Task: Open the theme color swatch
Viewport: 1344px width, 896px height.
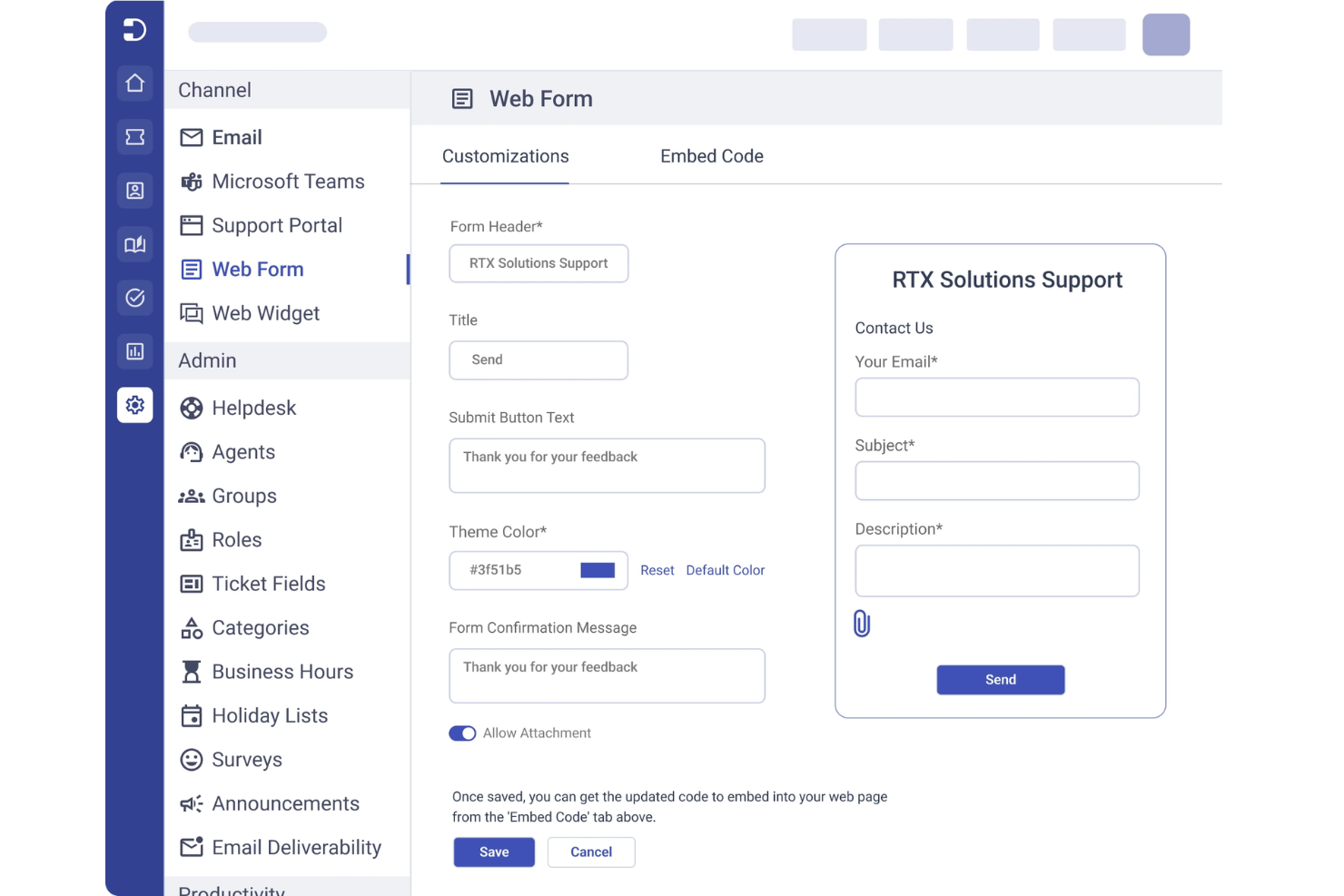Action: coord(598,570)
